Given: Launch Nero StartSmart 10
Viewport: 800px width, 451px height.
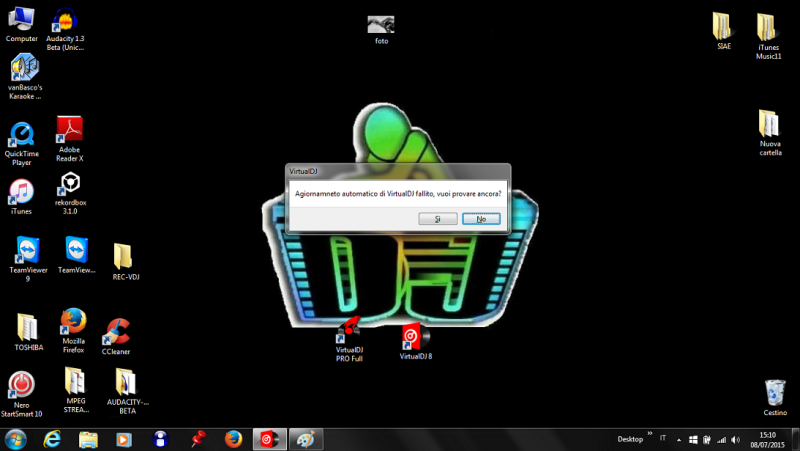Looking at the screenshot, I should (21, 394).
